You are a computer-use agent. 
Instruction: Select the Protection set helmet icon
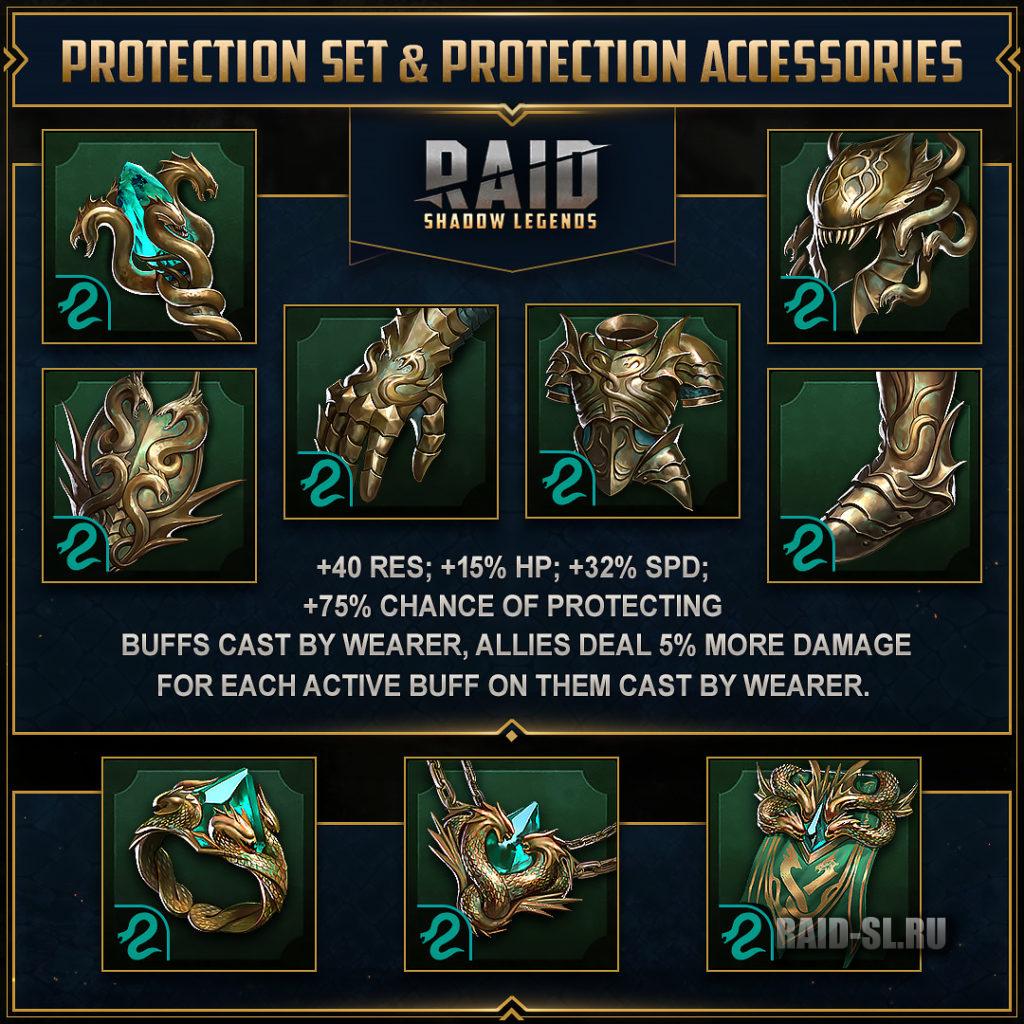click(x=874, y=236)
